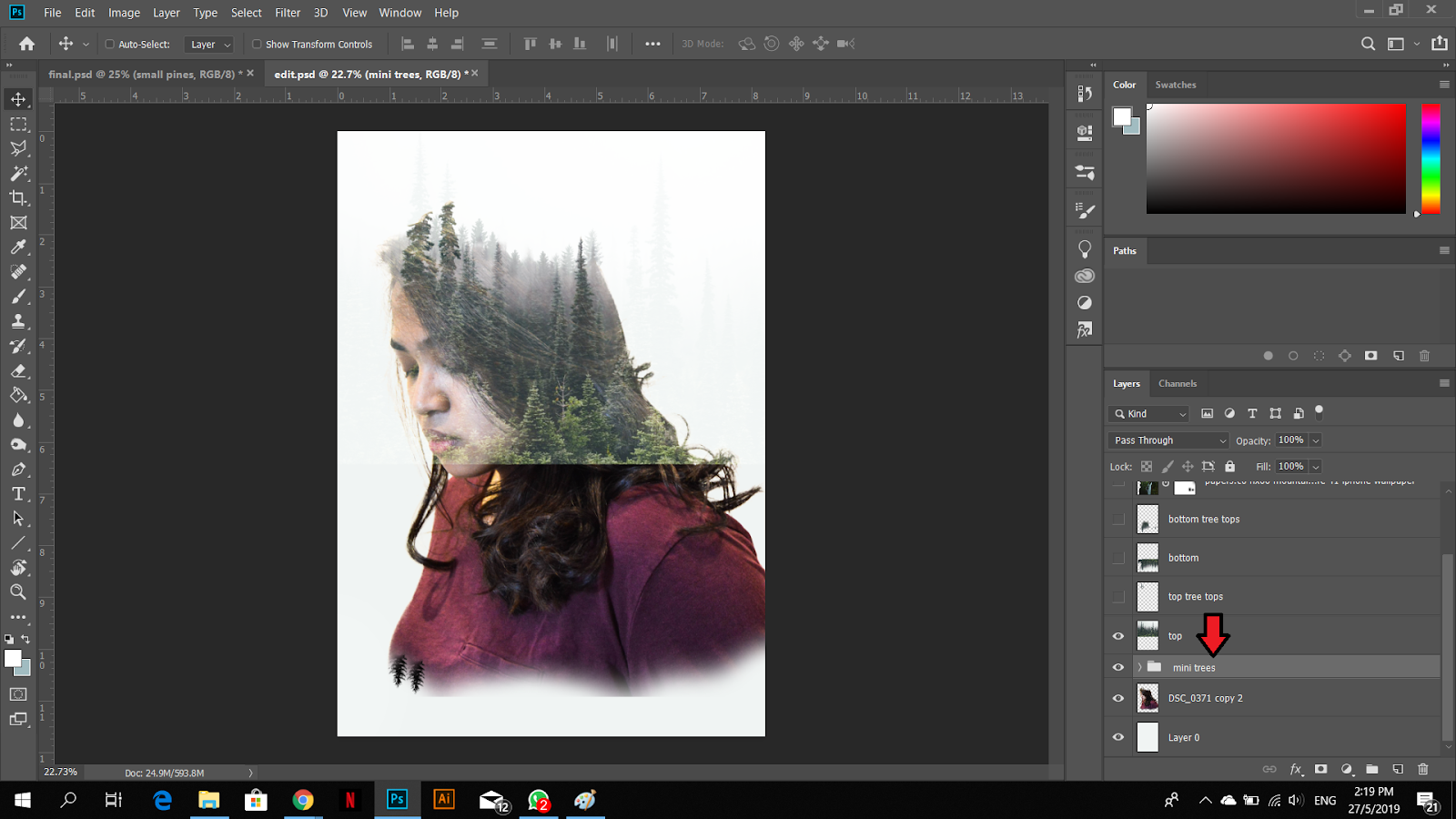The image size is (1456, 819).
Task: Pick the Horizontal Type tool
Action: pyautogui.click(x=18, y=494)
